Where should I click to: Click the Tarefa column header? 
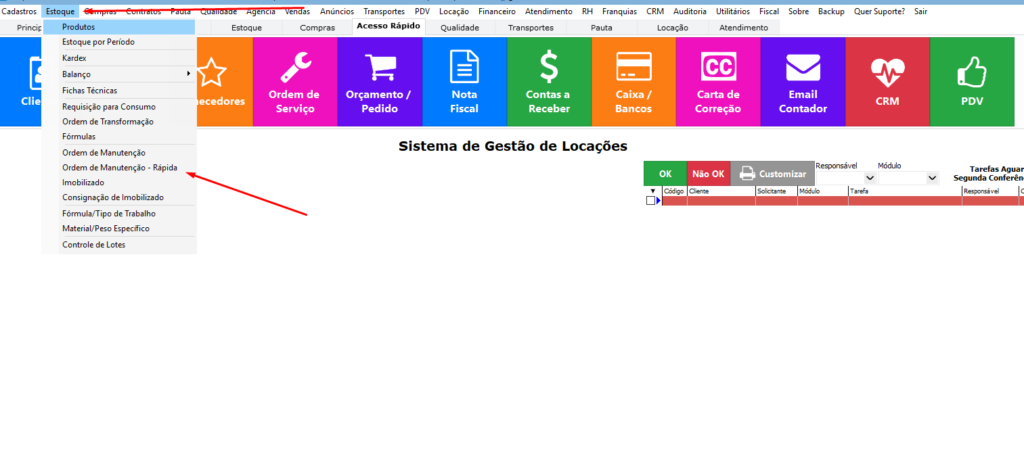tap(904, 190)
